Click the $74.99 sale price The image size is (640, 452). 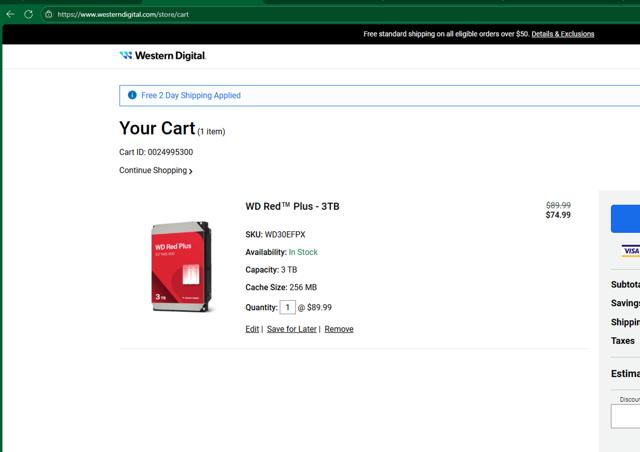(558, 215)
